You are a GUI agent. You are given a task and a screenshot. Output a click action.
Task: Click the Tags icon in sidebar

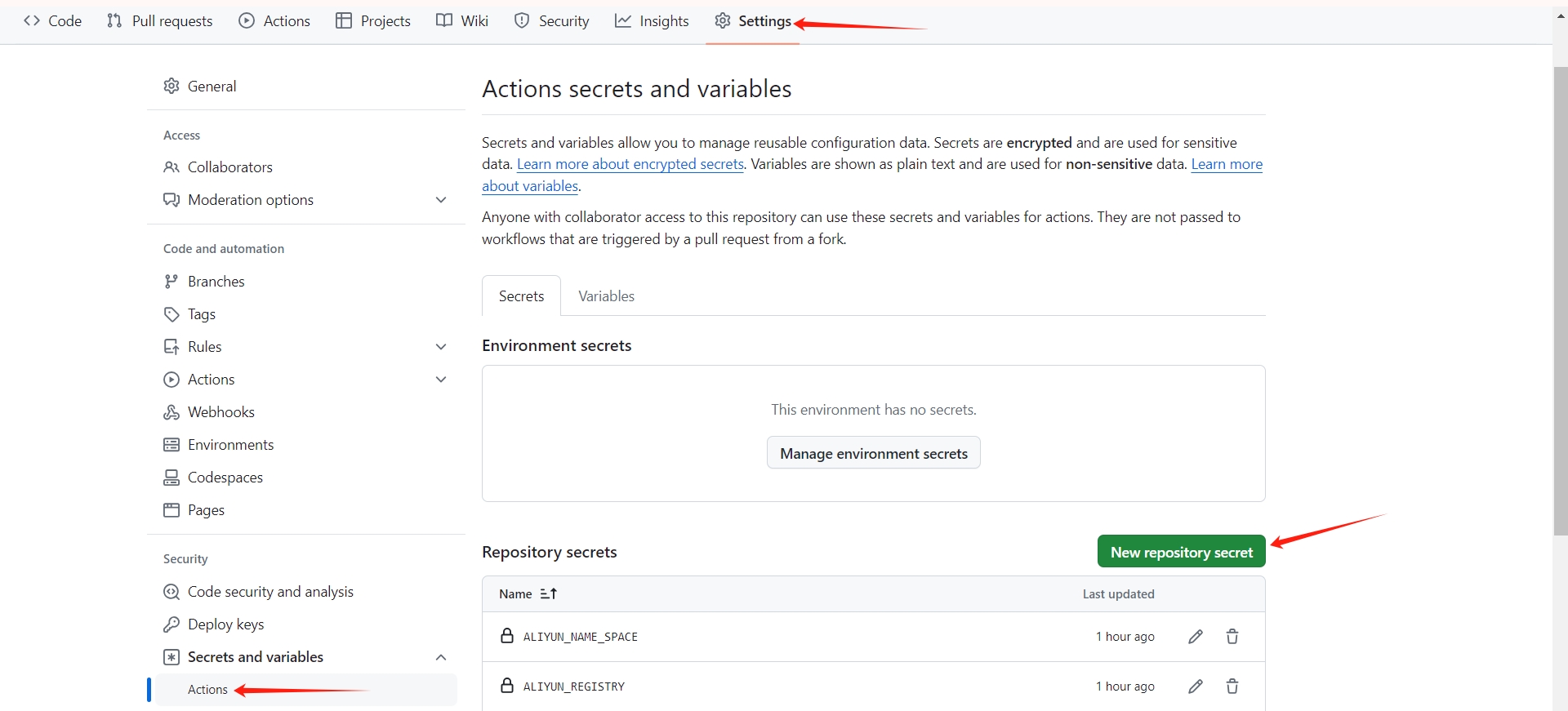pyautogui.click(x=171, y=314)
